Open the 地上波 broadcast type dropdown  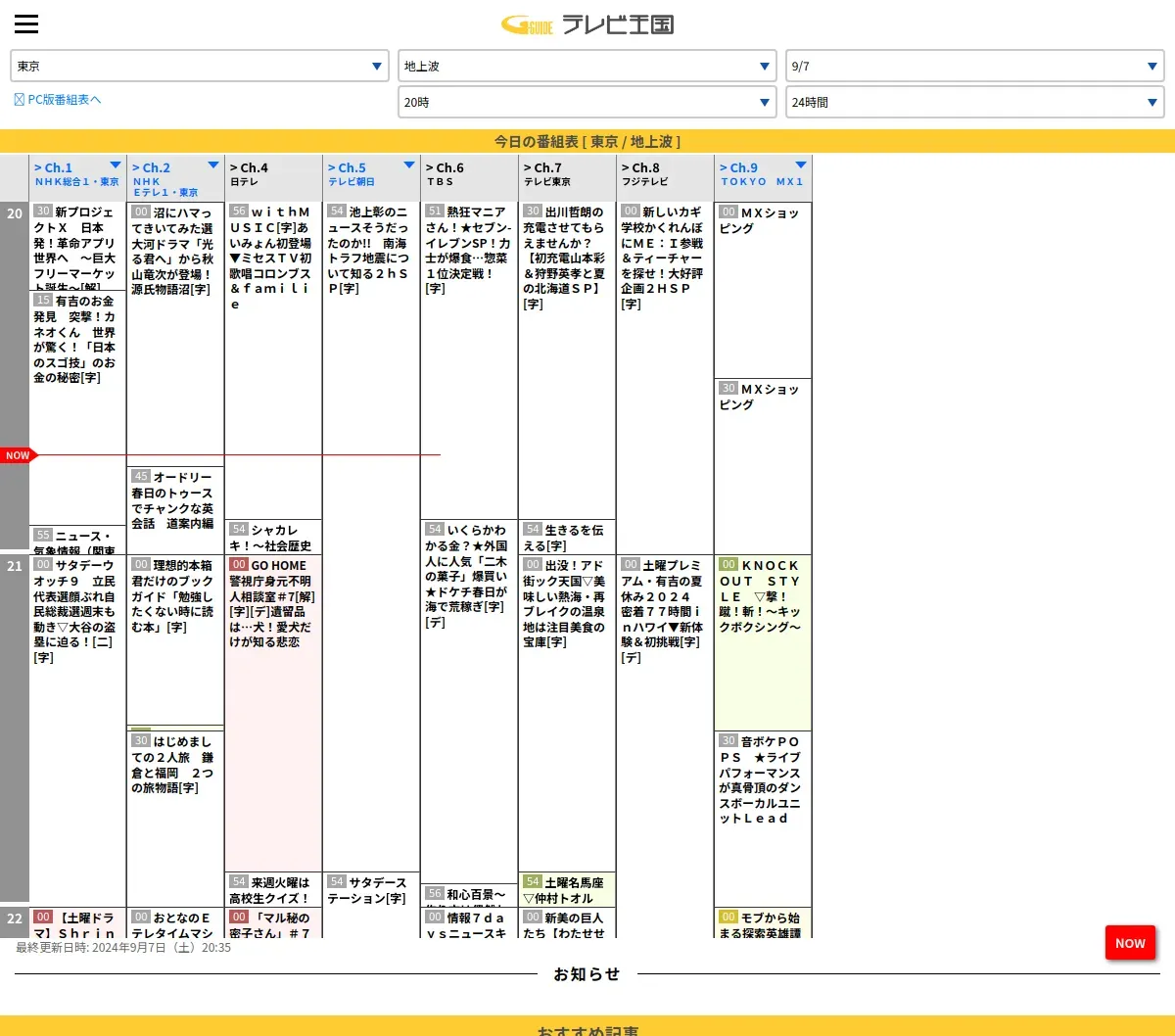(587, 67)
